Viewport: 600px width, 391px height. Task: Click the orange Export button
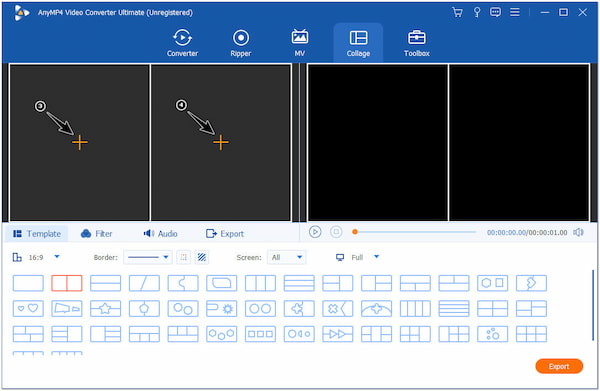559,366
